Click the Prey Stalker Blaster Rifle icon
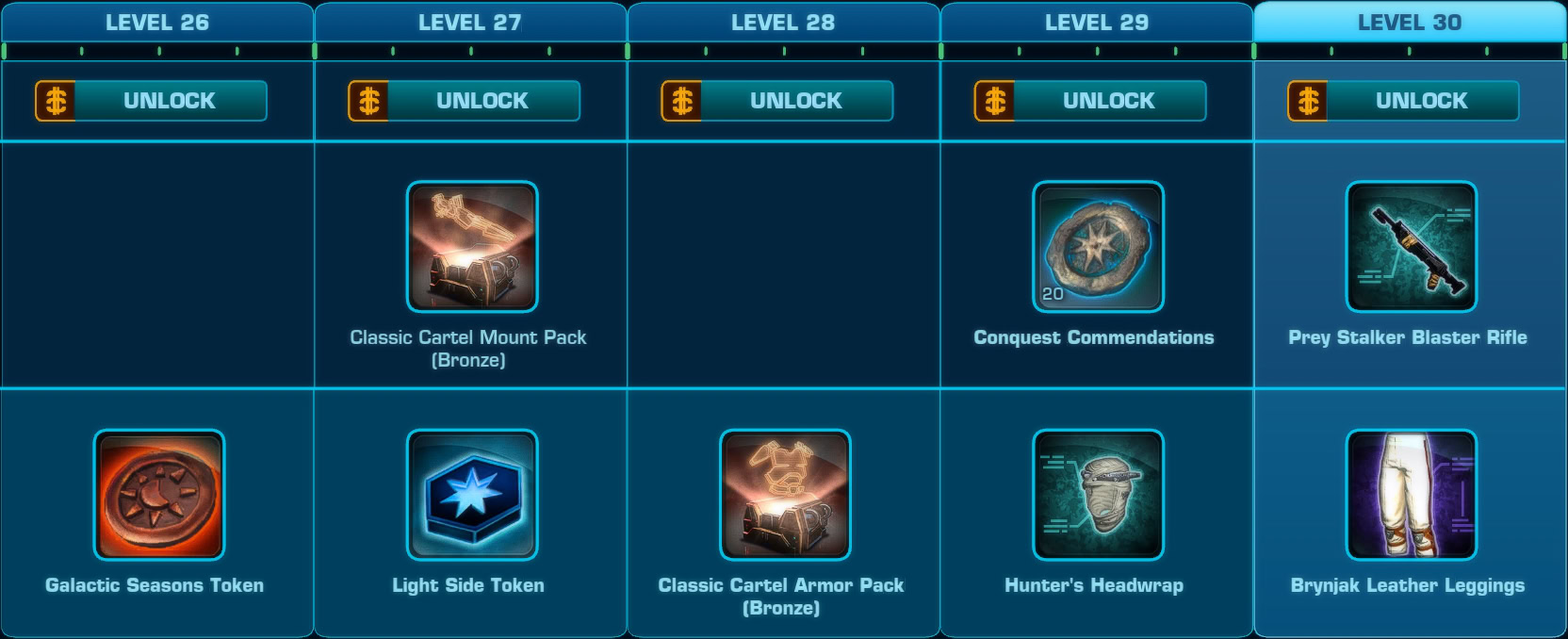 [x=1412, y=247]
